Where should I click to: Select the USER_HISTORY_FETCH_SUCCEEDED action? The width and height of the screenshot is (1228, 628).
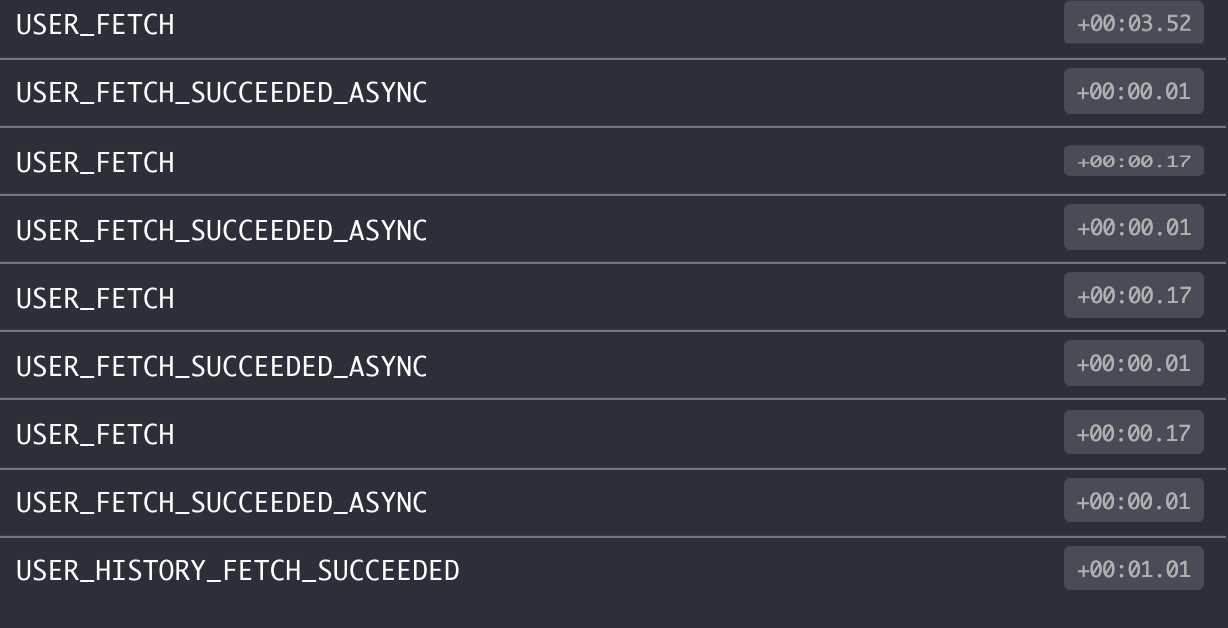coord(614,571)
